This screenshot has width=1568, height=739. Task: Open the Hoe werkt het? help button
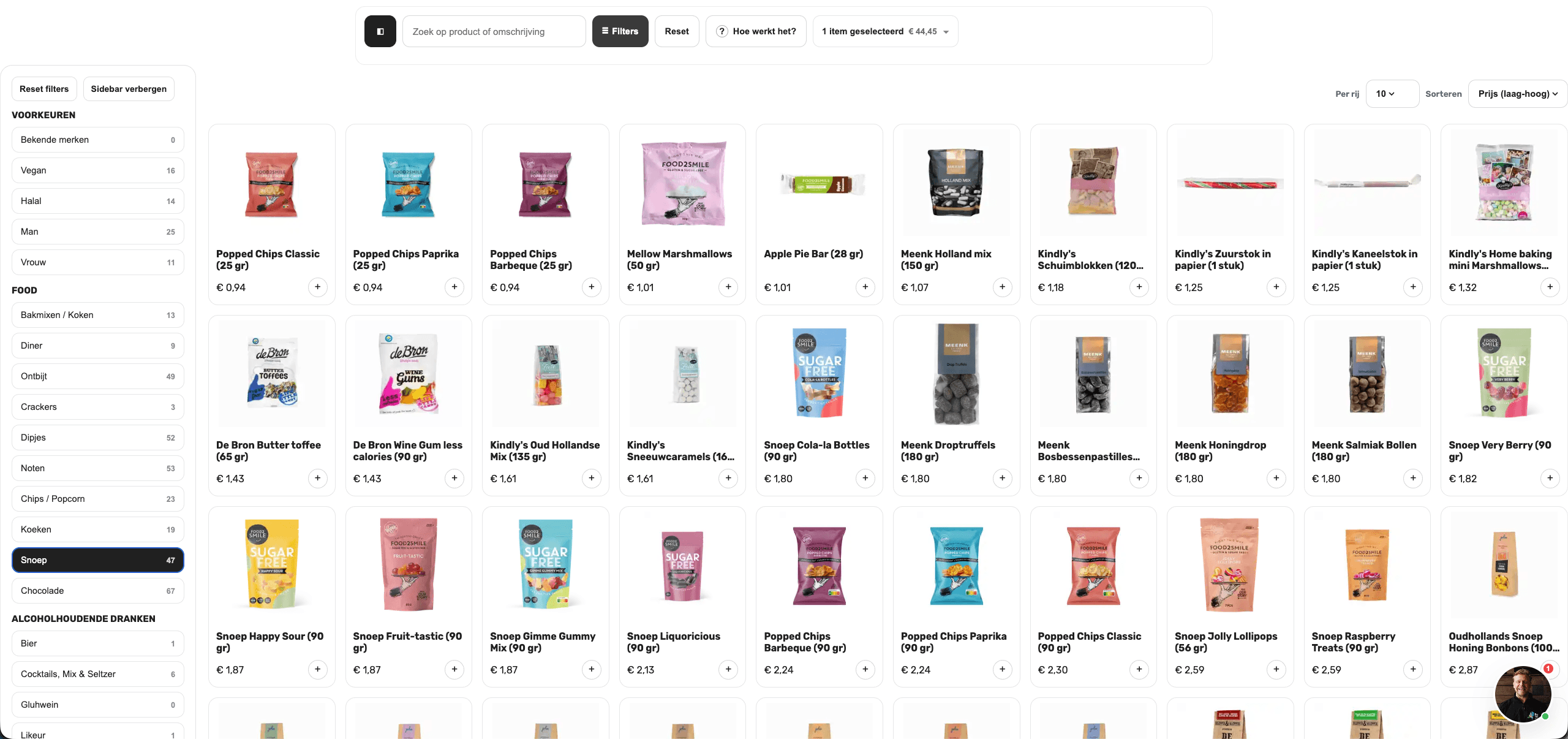(x=756, y=31)
